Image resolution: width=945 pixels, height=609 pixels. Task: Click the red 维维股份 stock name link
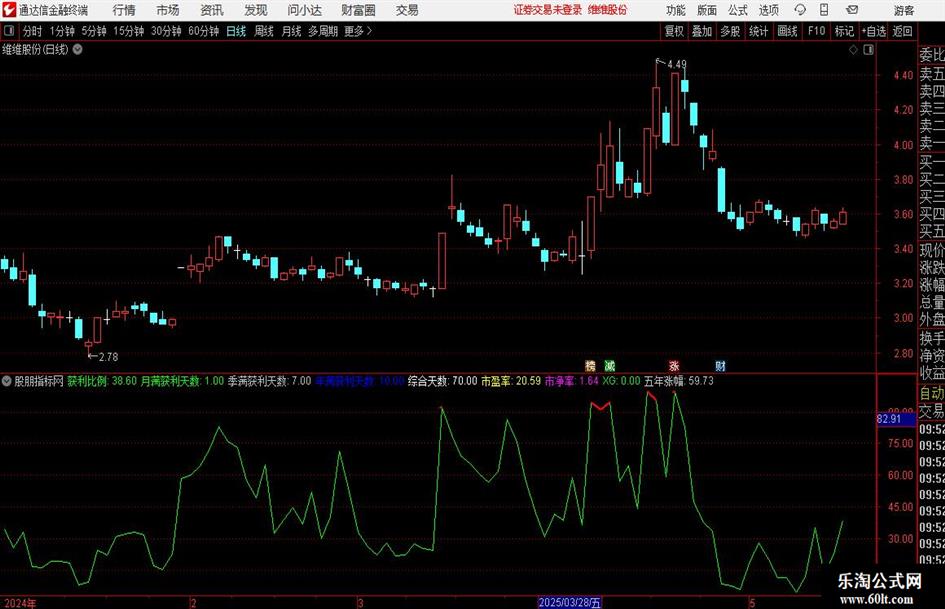(x=608, y=10)
